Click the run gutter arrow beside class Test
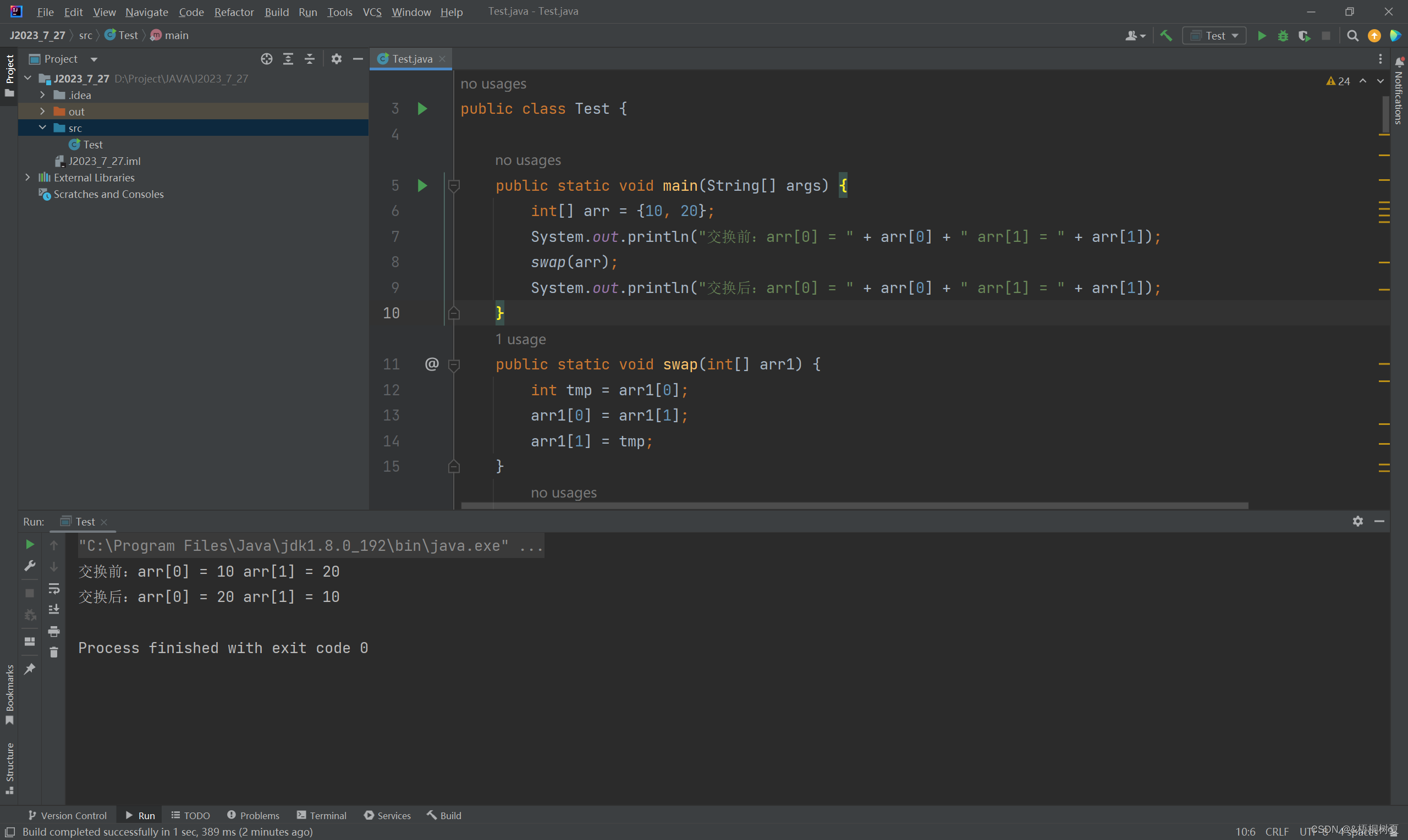 [422, 108]
